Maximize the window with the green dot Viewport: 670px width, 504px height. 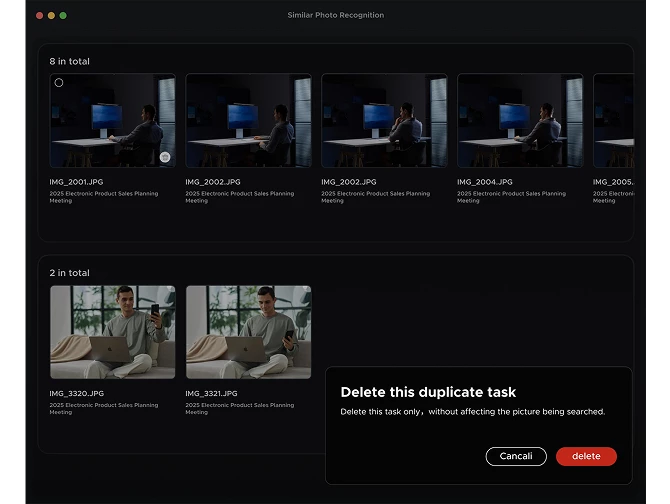click(x=64, y=16)
